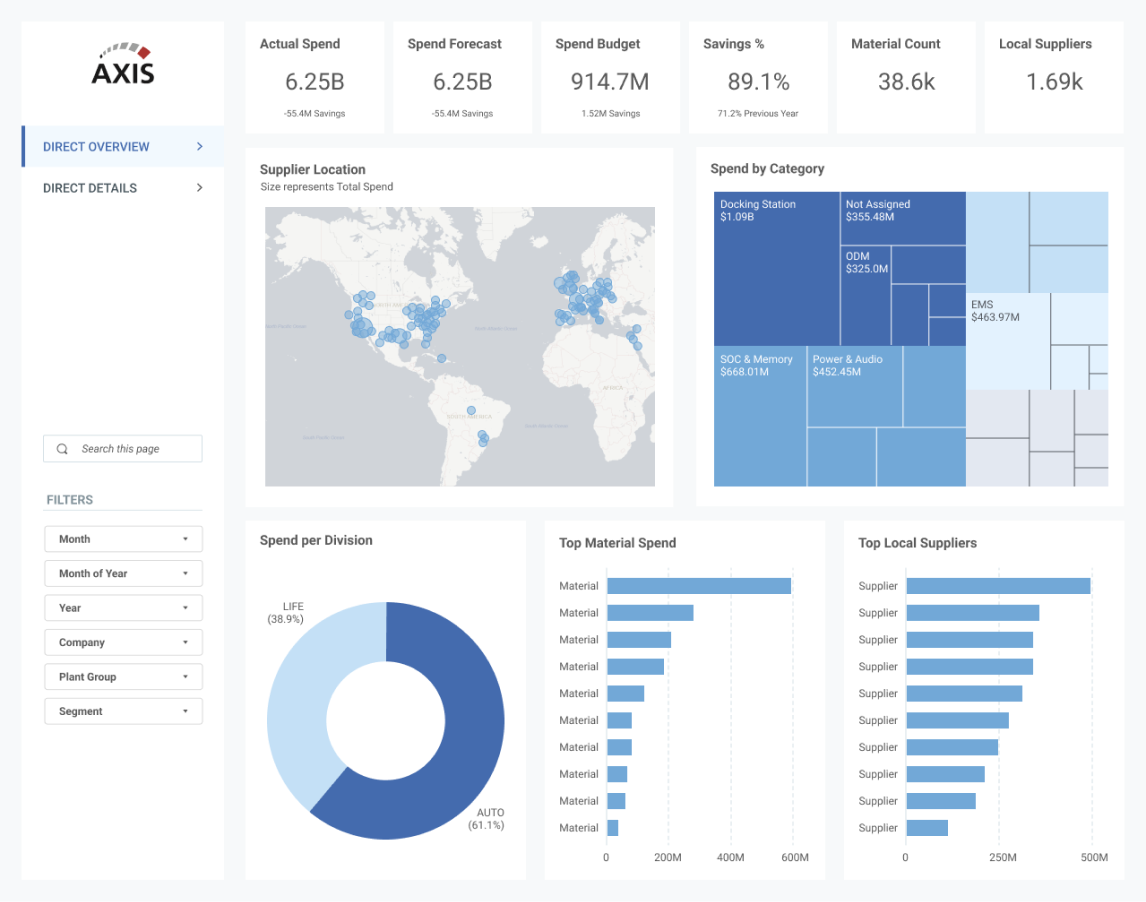This screenshot has height=902, width=1146.
Task: Expand the Month filter dropdown
Action: (123, 539)
